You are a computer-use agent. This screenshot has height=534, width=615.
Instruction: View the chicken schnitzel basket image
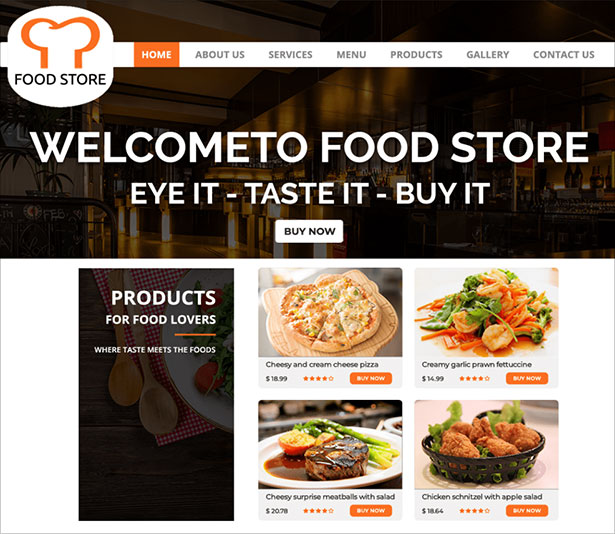pos(486,445)
